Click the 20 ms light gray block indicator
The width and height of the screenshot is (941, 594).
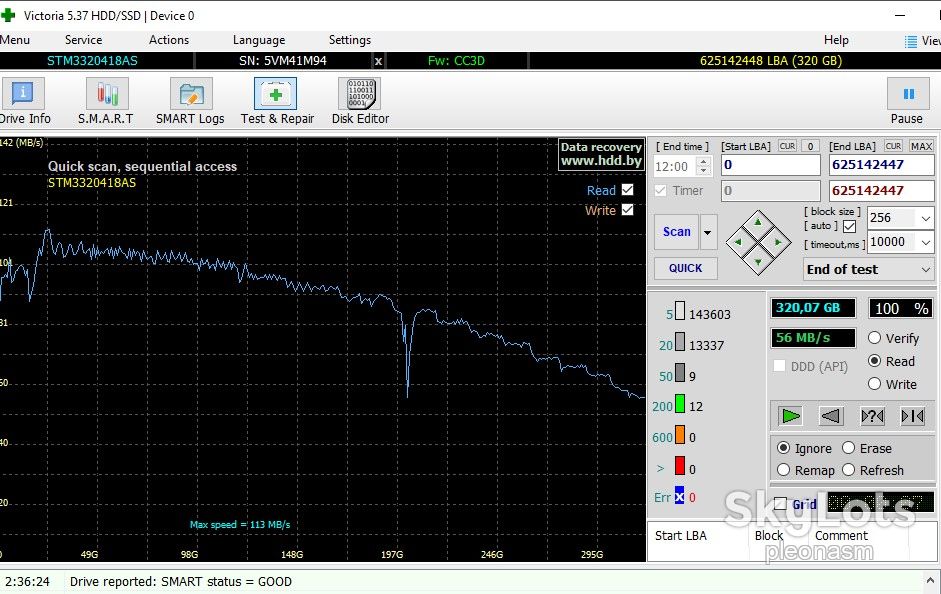(679, 341)
